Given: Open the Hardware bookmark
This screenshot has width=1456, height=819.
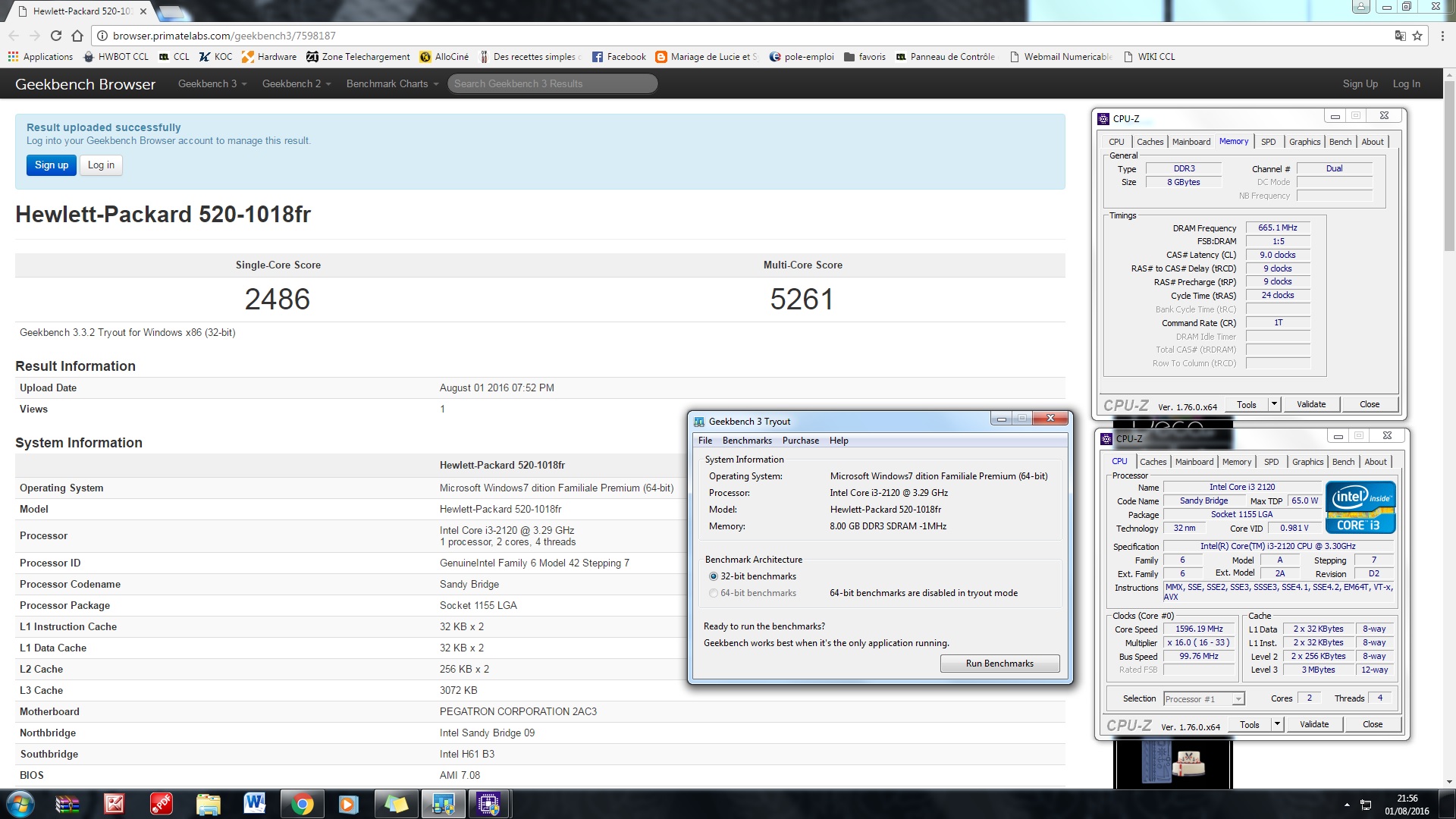Looking at the screenshot, I should [269, 57].
